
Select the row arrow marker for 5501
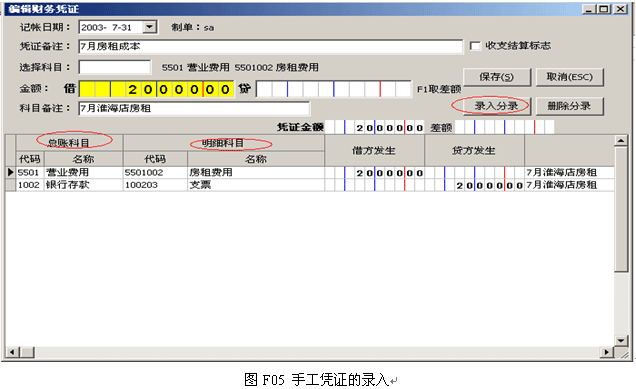[11, 172]
